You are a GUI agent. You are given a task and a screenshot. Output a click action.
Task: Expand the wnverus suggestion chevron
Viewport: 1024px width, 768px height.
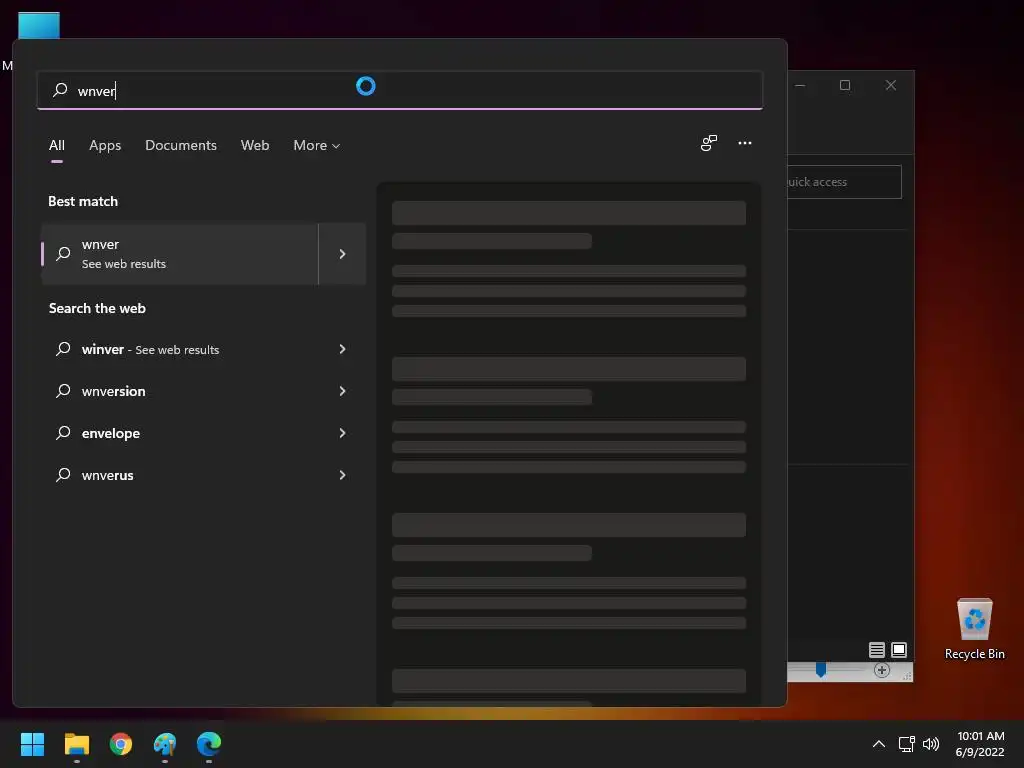click(x=342, y=475)
